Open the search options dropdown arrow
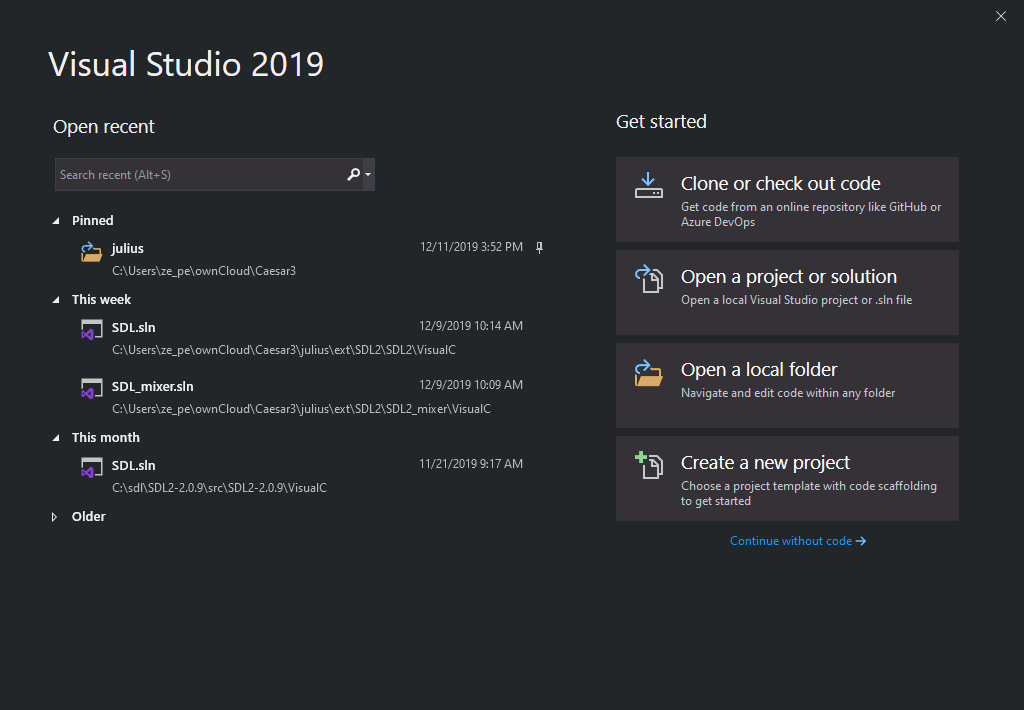 [368, 174]
